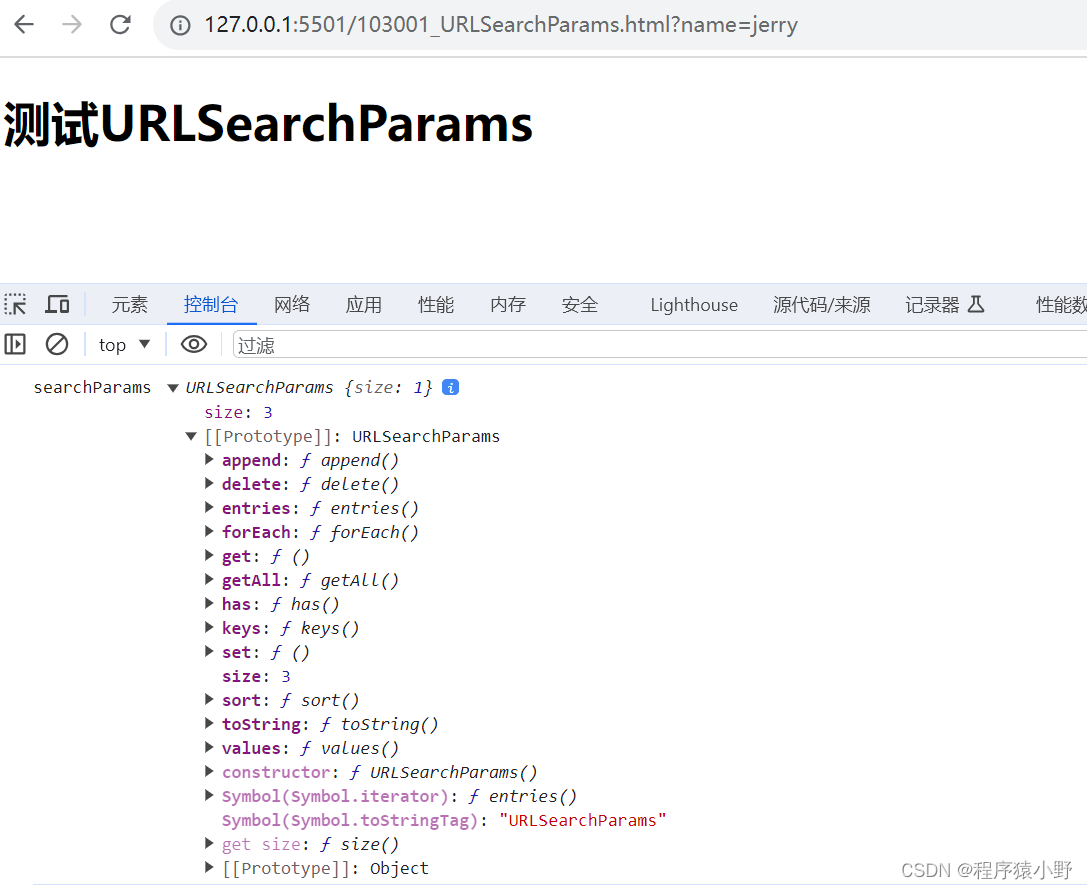
Task: Open the top context dropdown
Action: click(x=124, y=345)
